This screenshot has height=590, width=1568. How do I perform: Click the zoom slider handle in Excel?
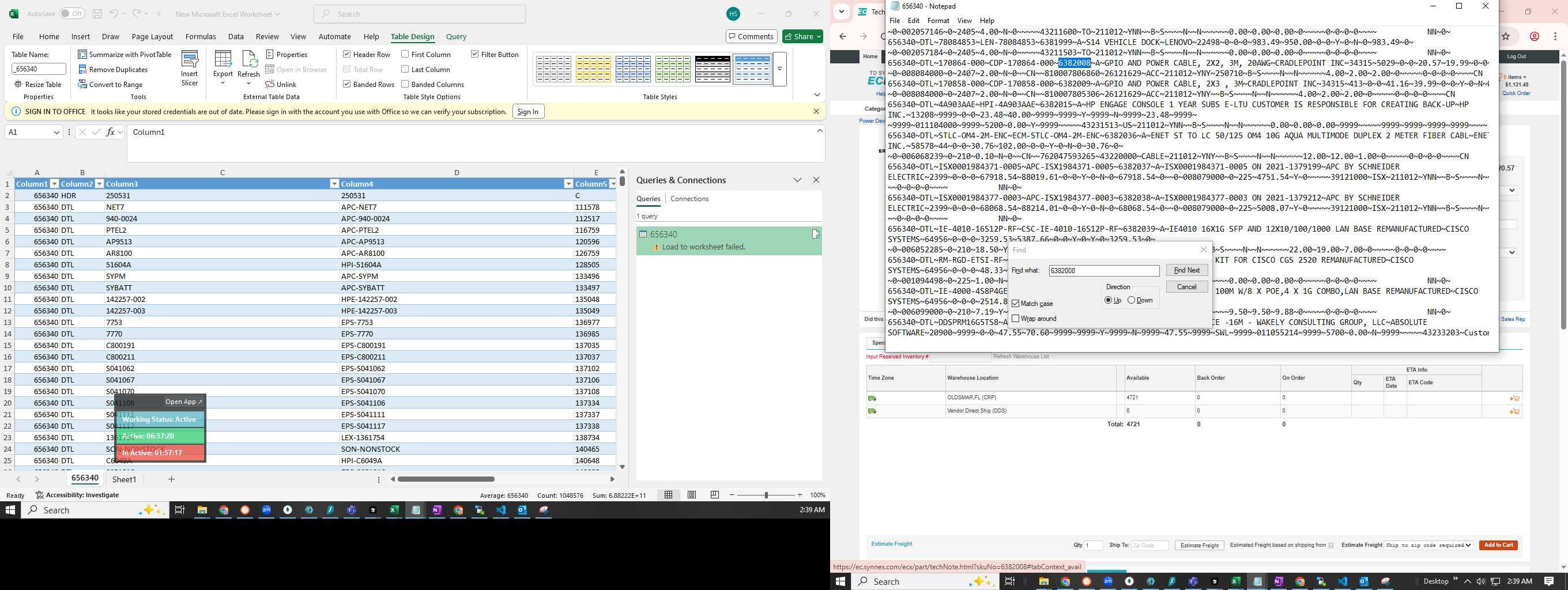click(x=766, y=495)
